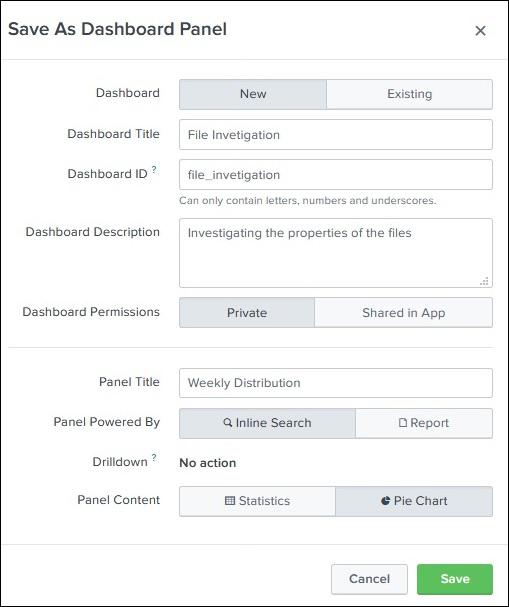Focus the Dashboard Title input field

(x=336, y=135)
